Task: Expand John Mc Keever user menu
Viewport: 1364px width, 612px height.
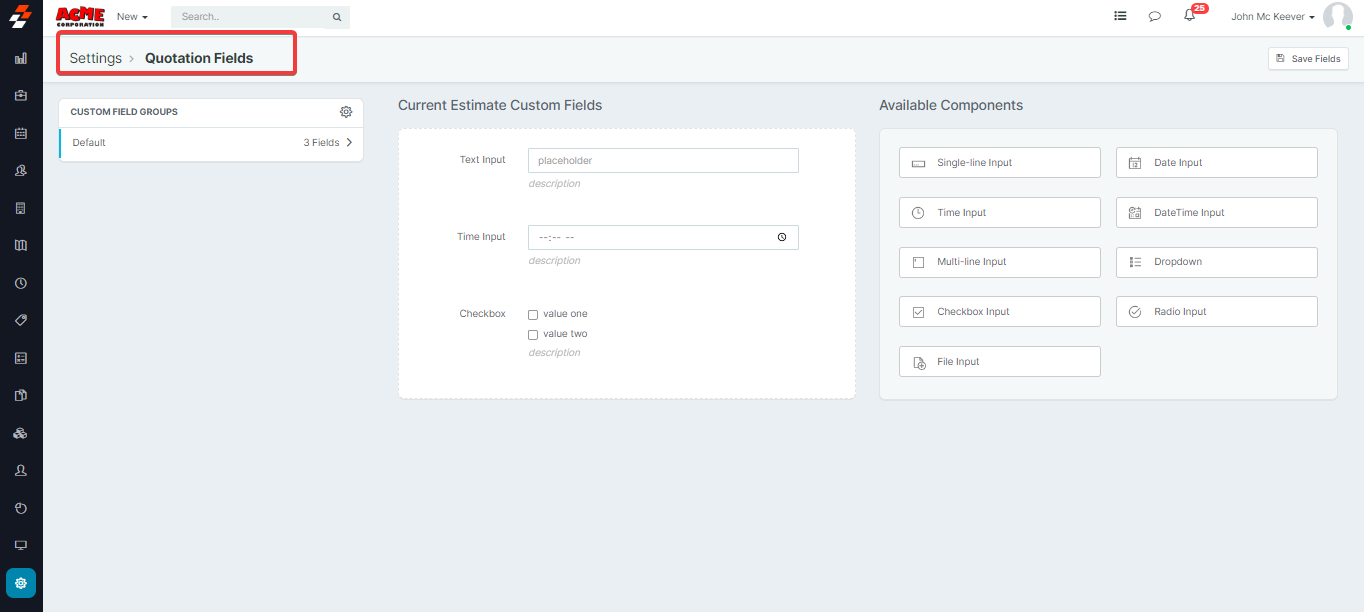Action: (1272, 17)
